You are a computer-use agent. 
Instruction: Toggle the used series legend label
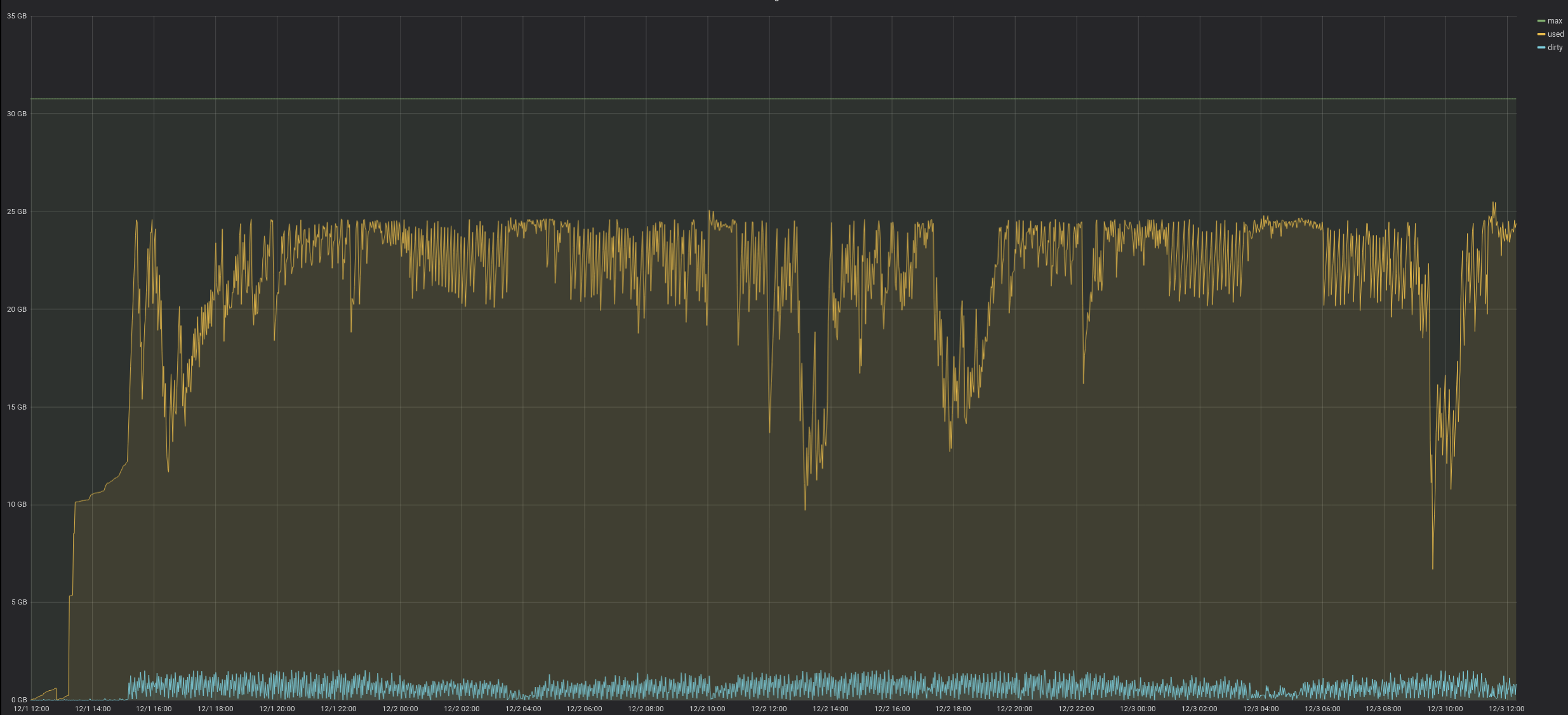[x=1555, y=34]
